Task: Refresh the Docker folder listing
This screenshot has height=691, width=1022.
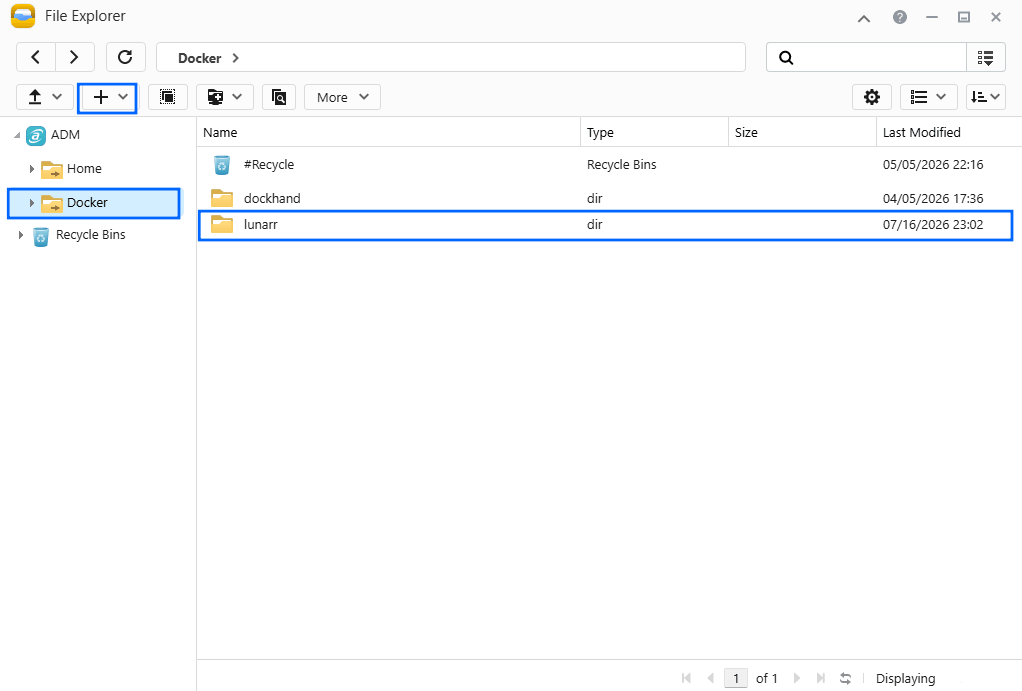Action: tap(125, 57)
